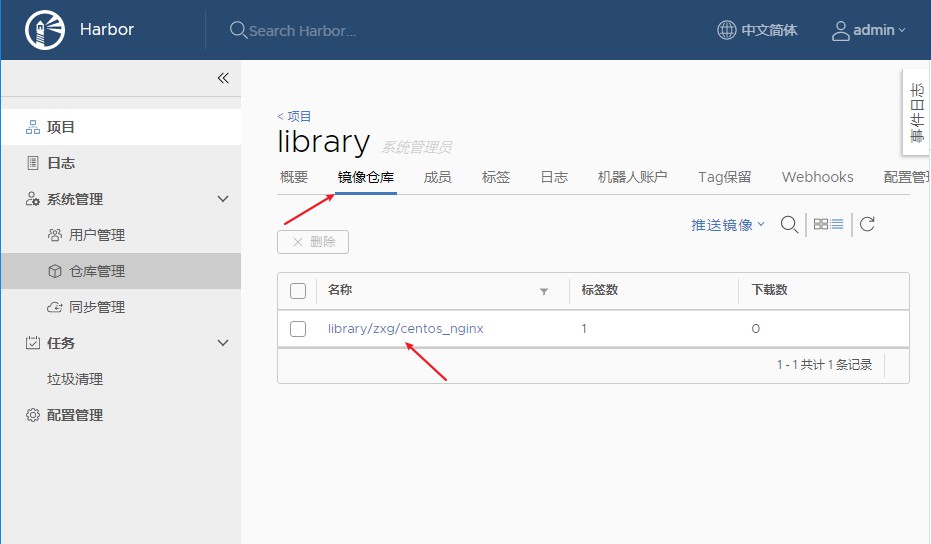Click the Harbor lighthouse logo
Viewport: 931px width, 544px height.
click(x=45, y=30)
